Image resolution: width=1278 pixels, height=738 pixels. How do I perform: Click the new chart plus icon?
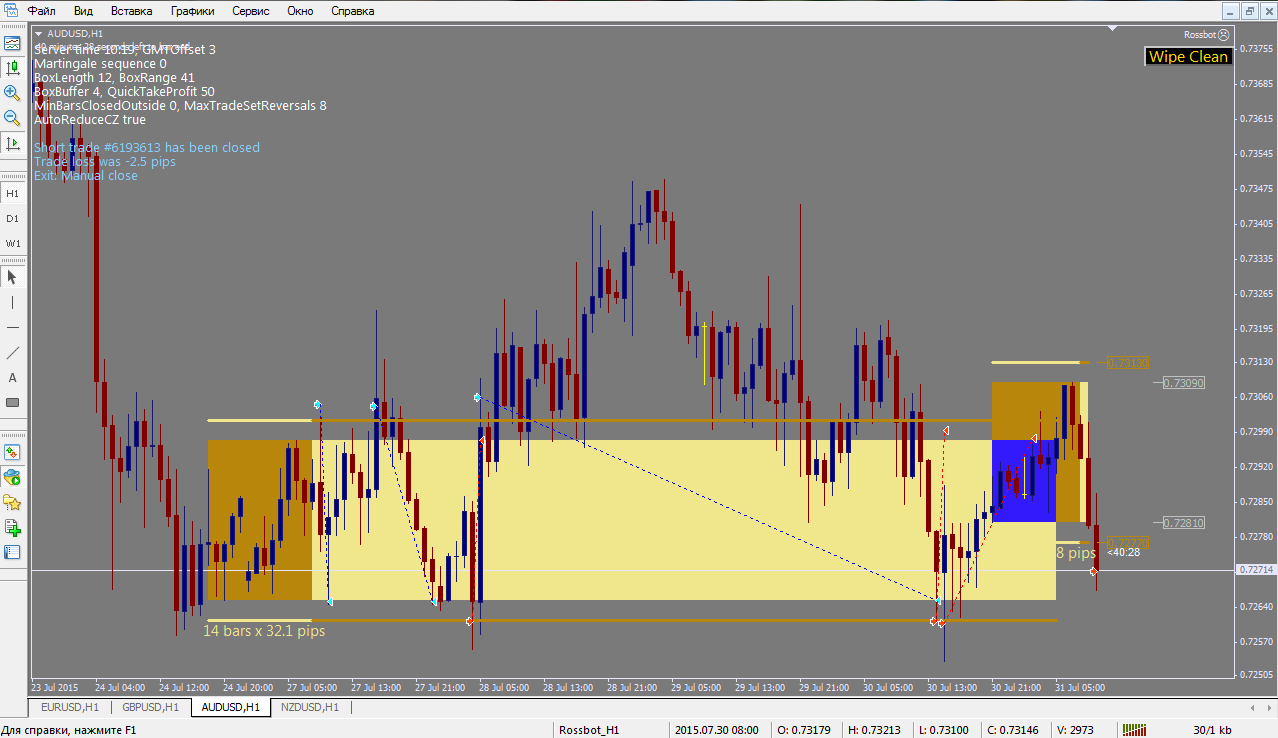pyautogui.click(x=12, y=527)
